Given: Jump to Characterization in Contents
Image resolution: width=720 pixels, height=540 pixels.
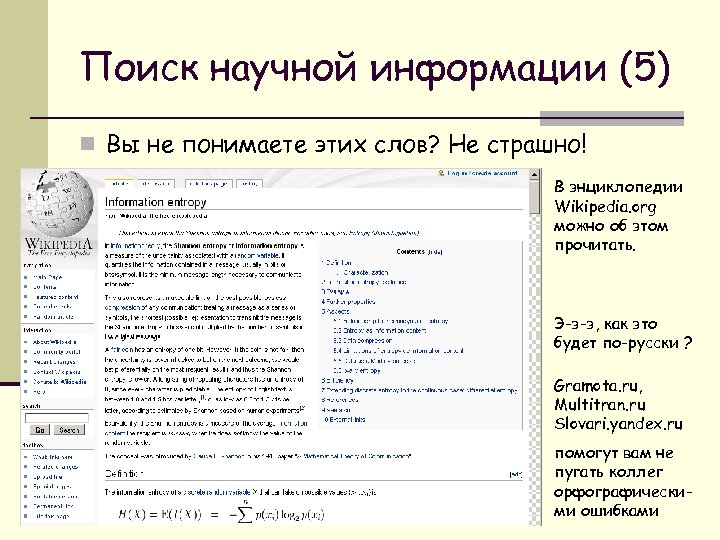Looking at the screenshot, I should (366, 273).
